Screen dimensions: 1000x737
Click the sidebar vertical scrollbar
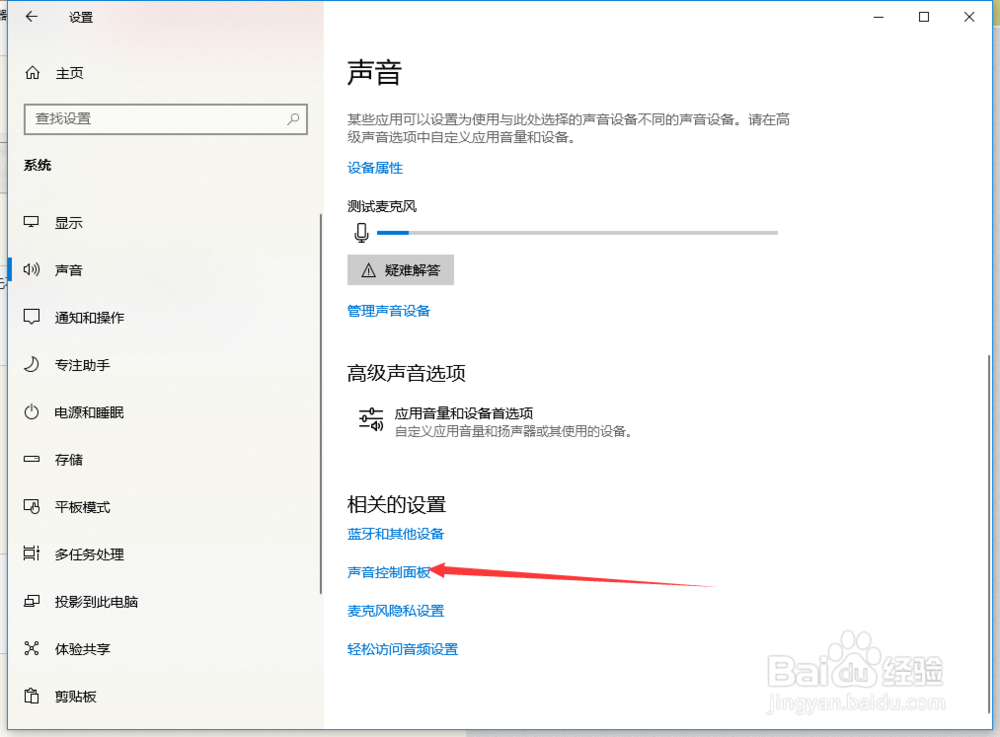click(320, 404)
